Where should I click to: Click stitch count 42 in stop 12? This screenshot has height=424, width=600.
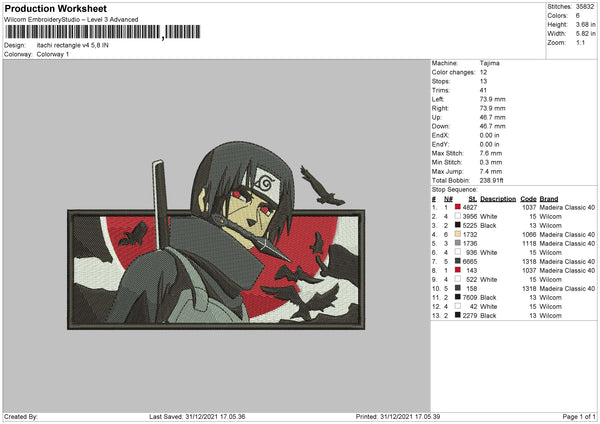473,307
